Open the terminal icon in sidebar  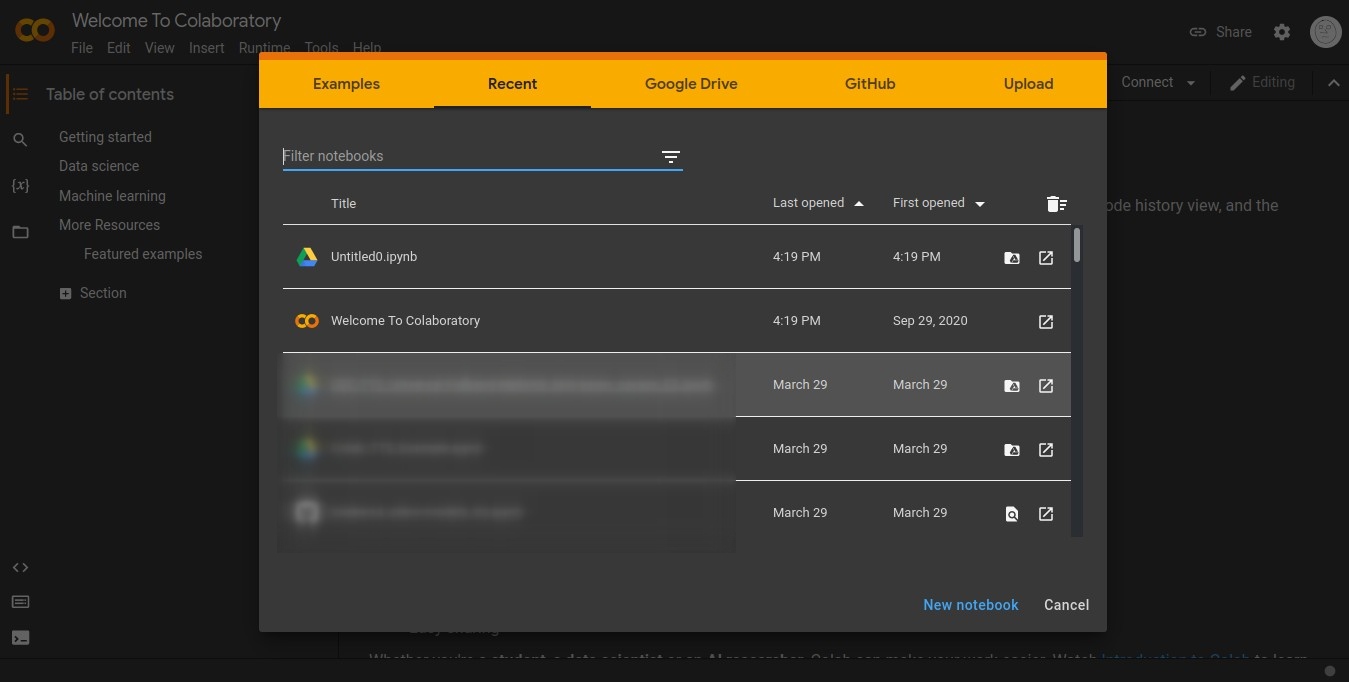[20, 637]
